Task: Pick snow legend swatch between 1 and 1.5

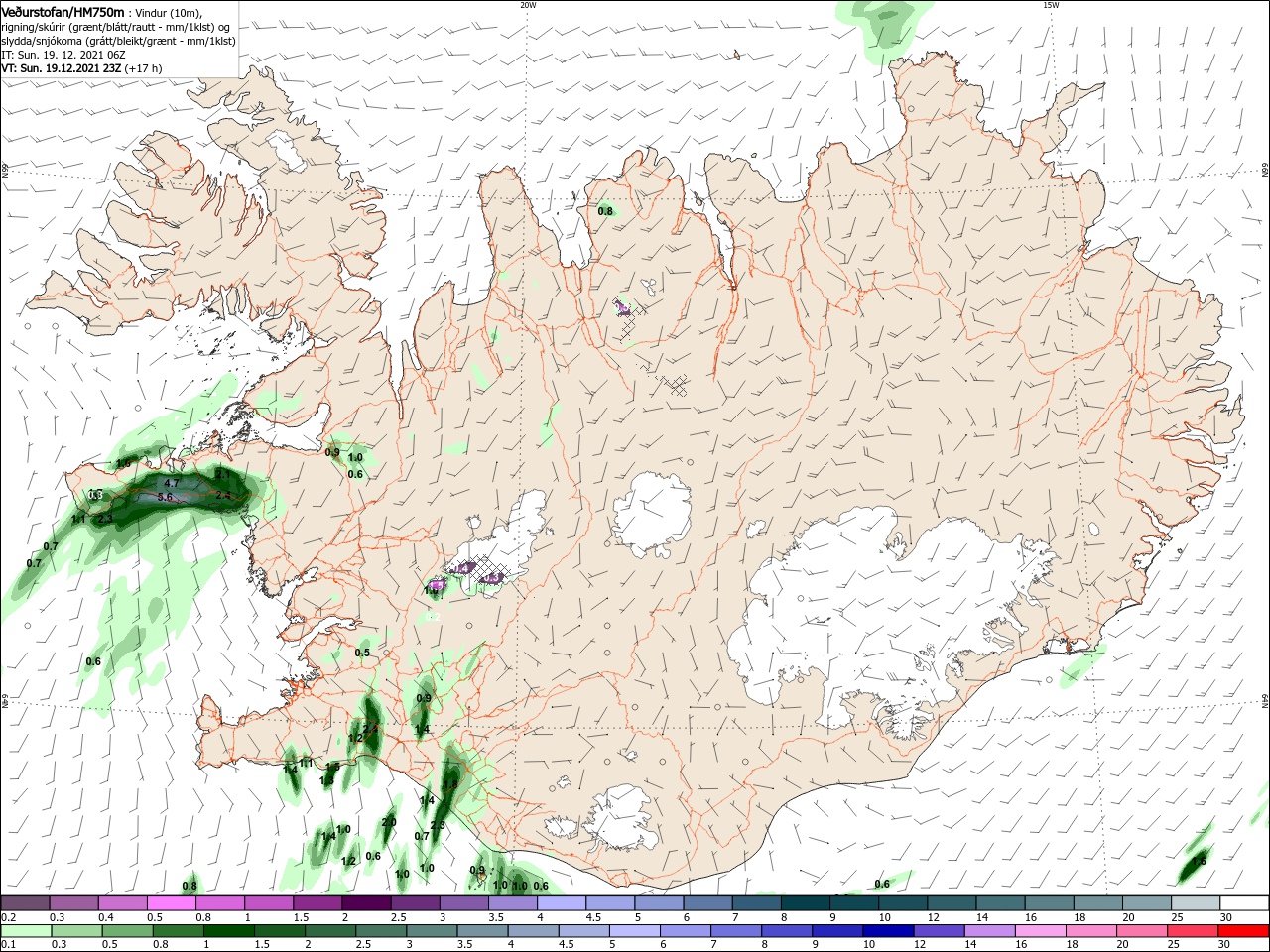Action: click(x=268, y=903)
